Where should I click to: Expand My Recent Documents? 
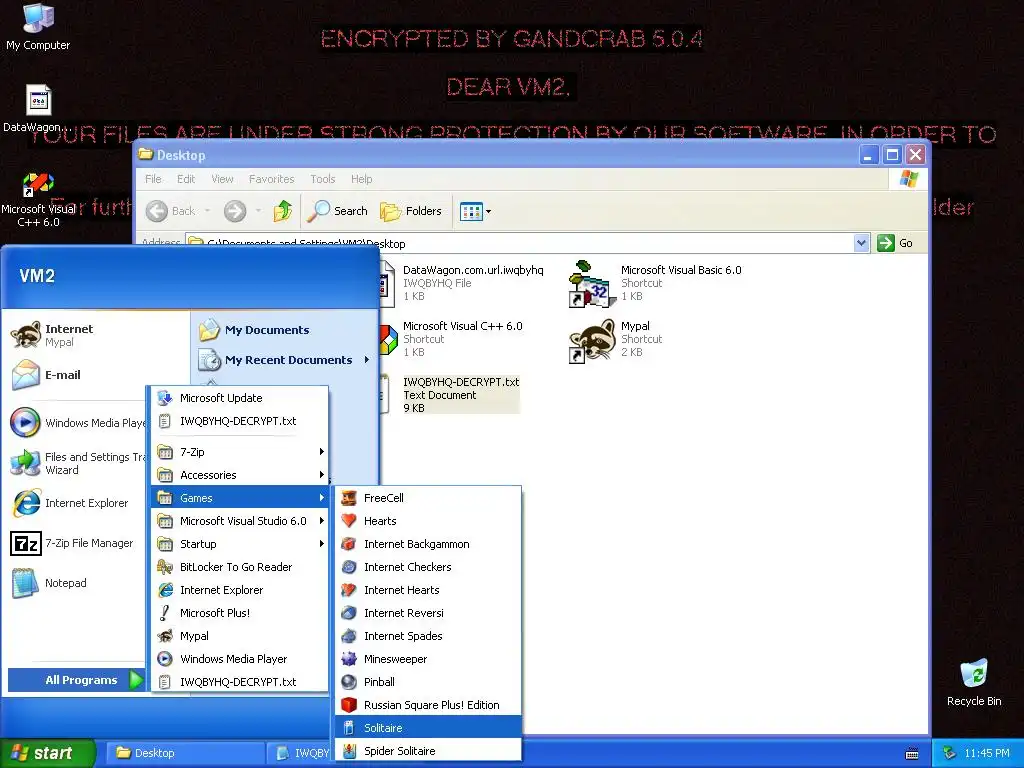pos(285,360)
